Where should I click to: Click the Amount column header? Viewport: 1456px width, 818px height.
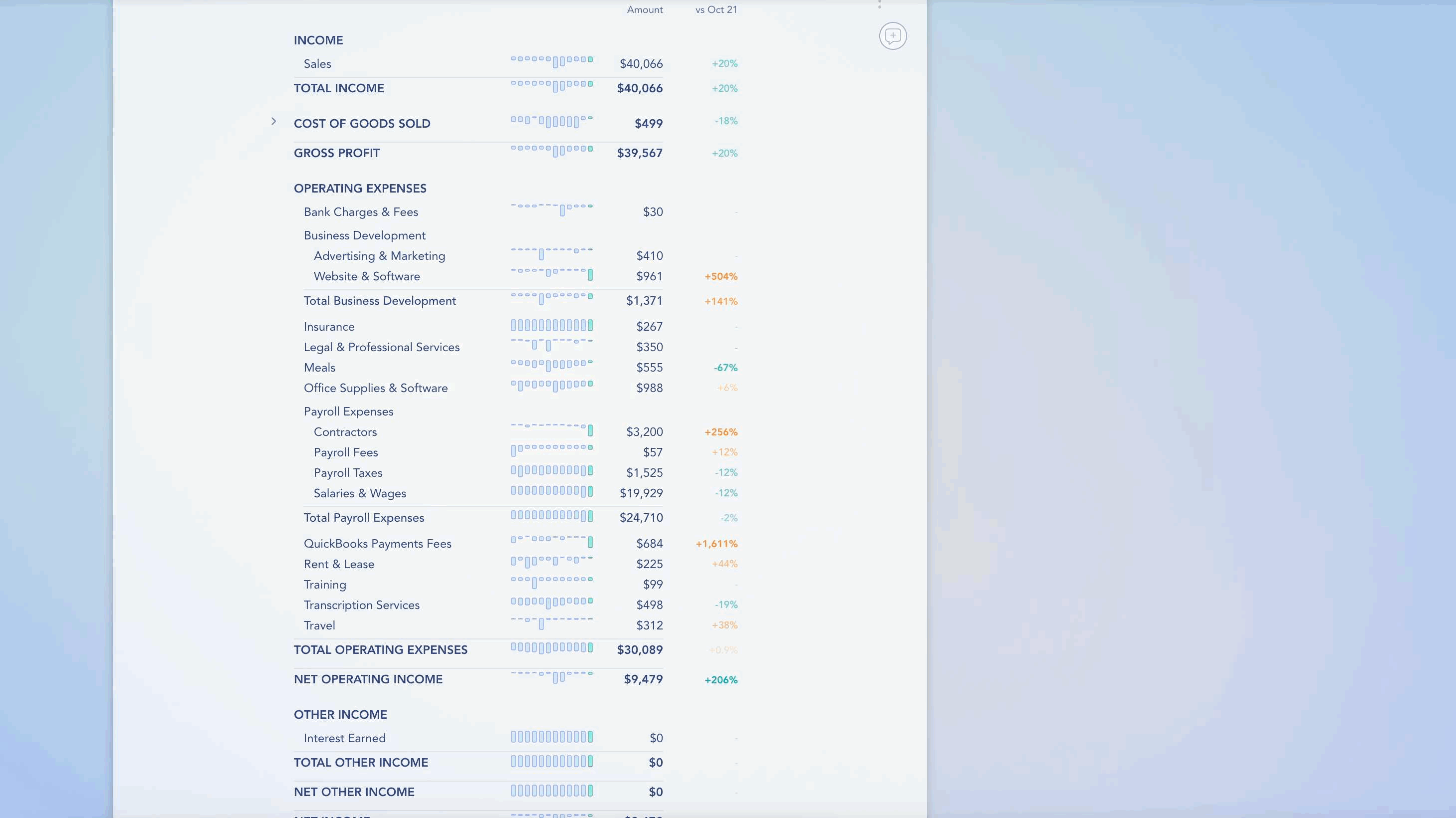coord(645,9)
